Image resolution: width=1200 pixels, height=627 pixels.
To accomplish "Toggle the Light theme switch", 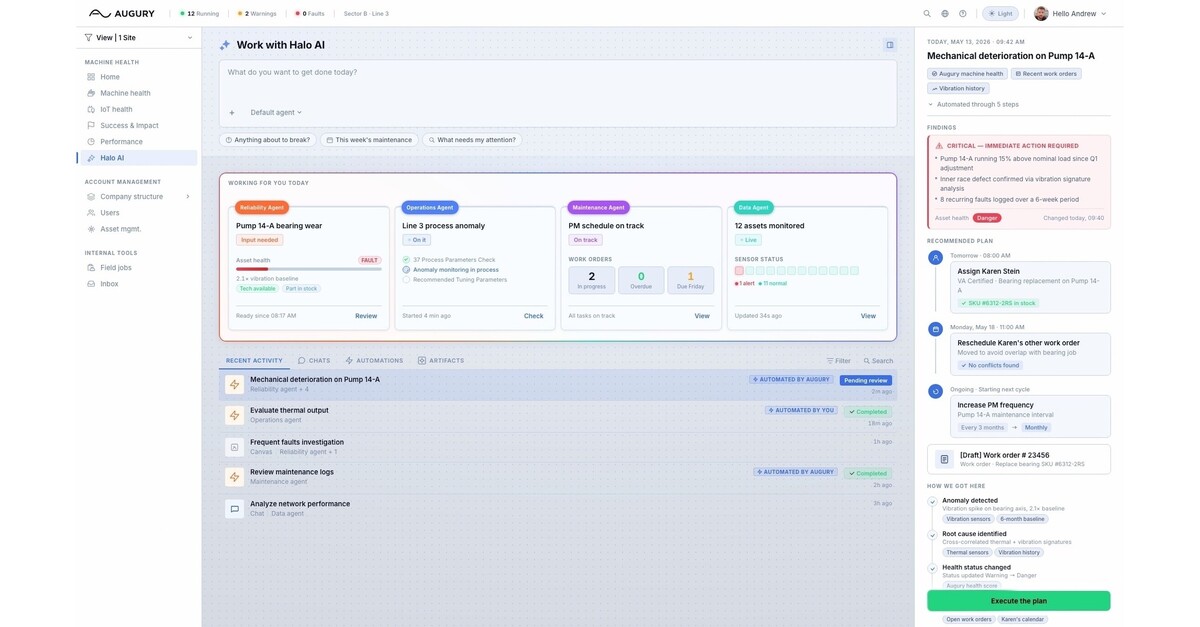I will (x=1000, y=14).
